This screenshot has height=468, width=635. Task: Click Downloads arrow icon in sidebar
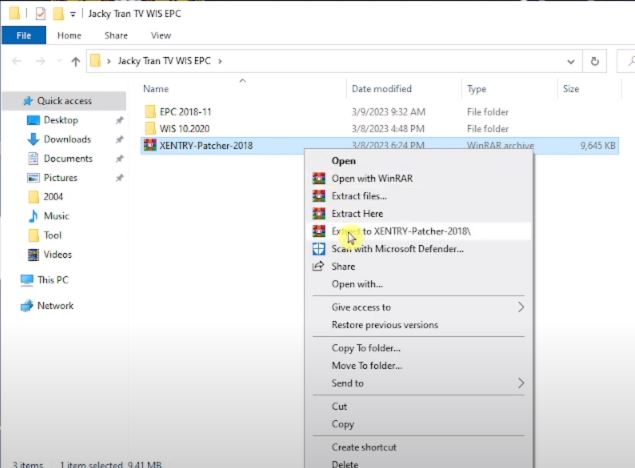click(x=33, y=139)
